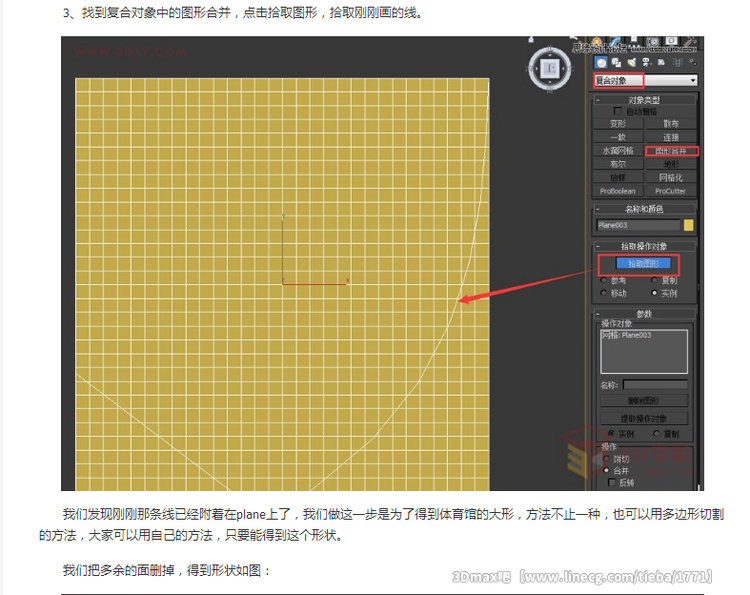Select the 合并 operation radio
The height and width of the screenshot is (595, 750).
coord(606,471)
